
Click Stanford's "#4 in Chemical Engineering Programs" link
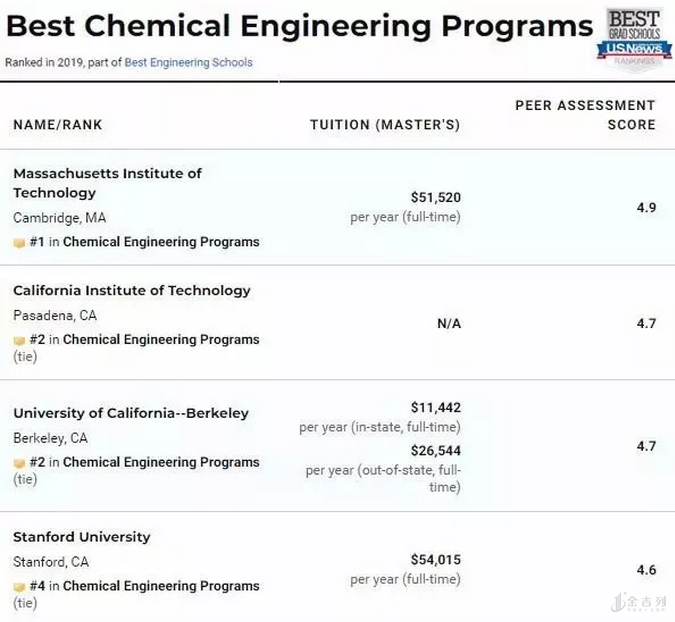coord(144,587)
